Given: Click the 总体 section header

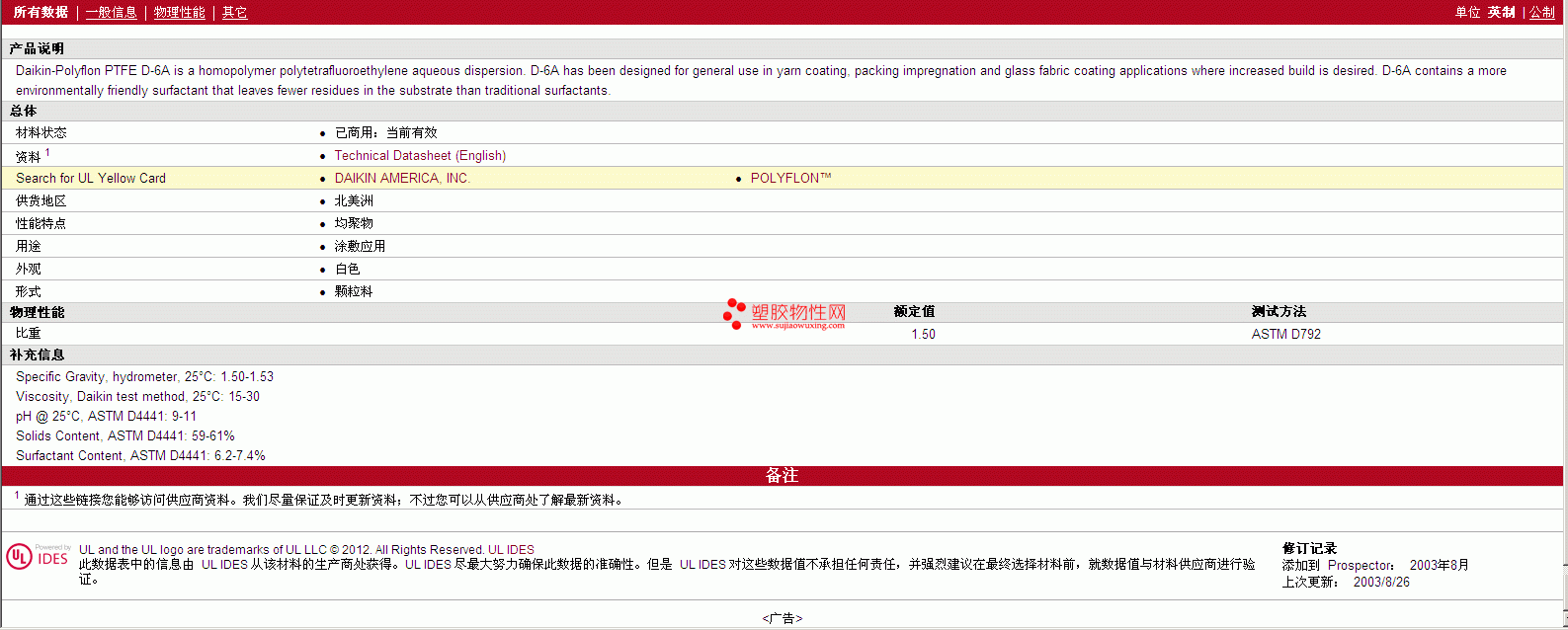Looking at the screenshot, I should (24, 112).
